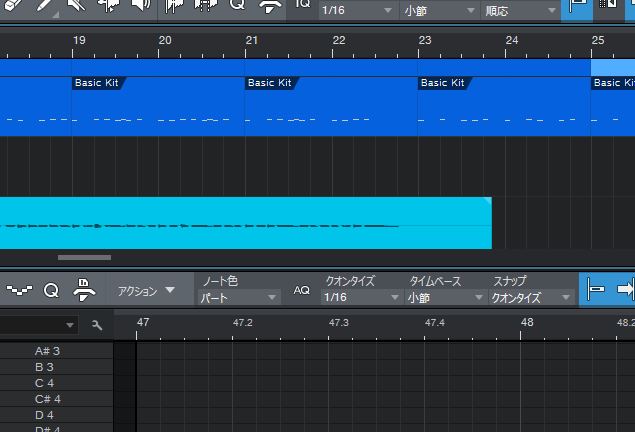Open the instrument selector dropdown beside the wrench
The image size is (635, 432).
pos(38,325)
